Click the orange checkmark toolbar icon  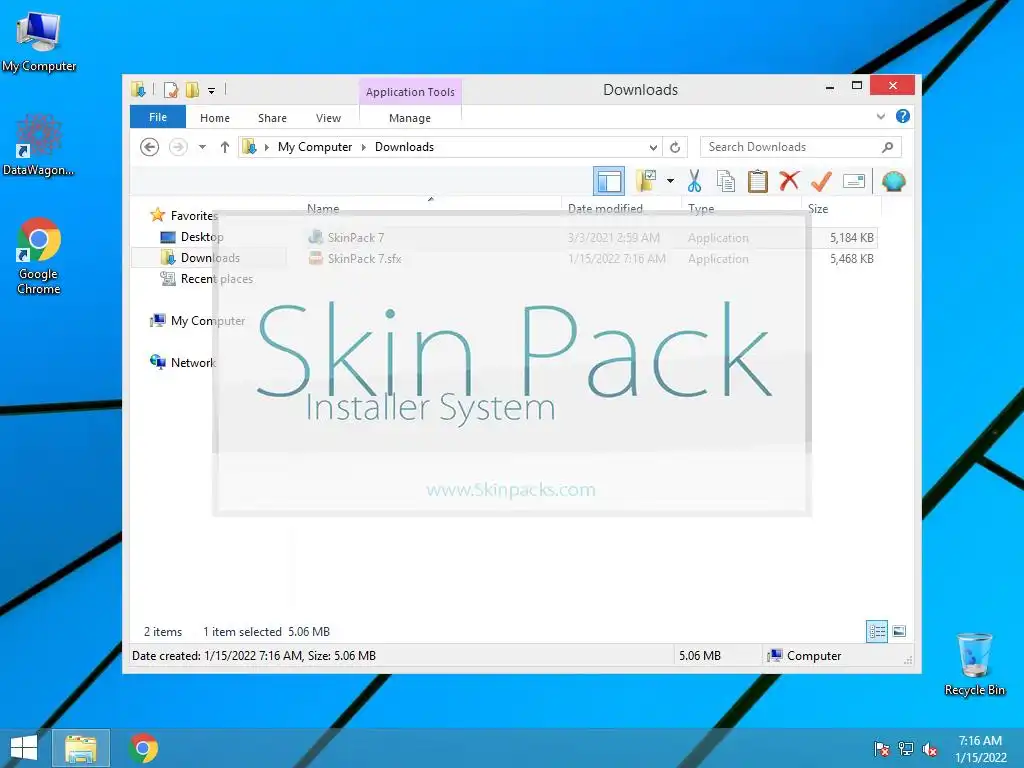(x=821, y=181)
